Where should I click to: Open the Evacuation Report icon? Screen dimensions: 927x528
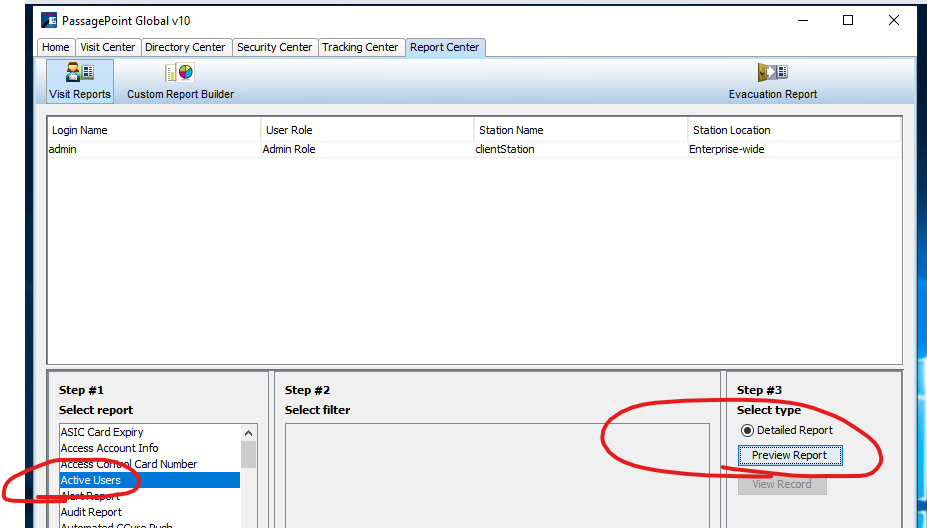tap(773, 81)
